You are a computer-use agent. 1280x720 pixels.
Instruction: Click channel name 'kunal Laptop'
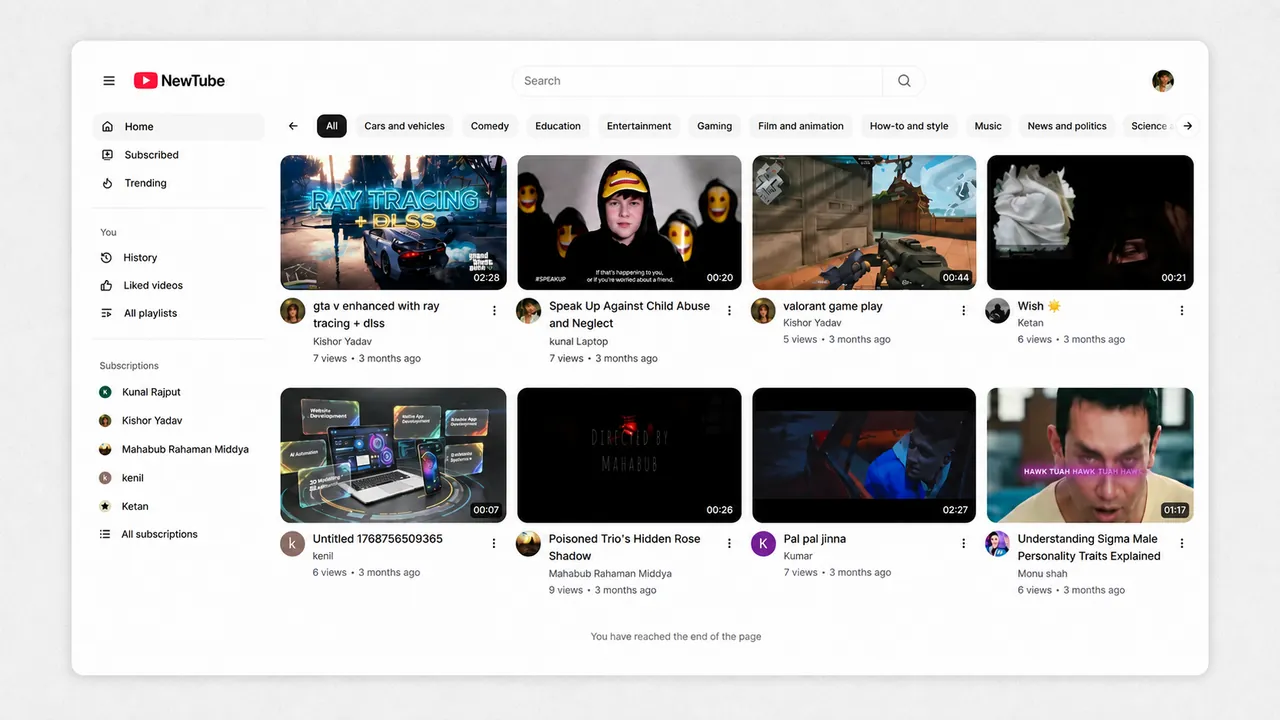578,341
